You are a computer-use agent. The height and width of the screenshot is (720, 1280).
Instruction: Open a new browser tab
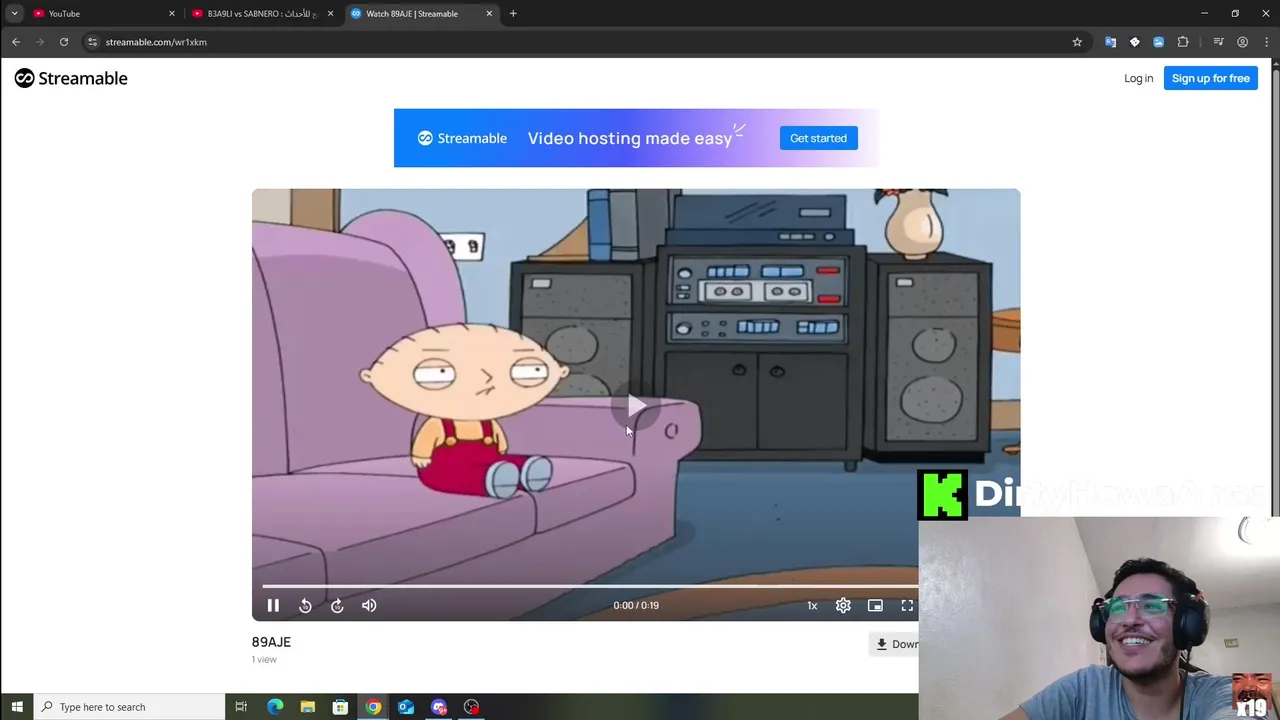513,14
